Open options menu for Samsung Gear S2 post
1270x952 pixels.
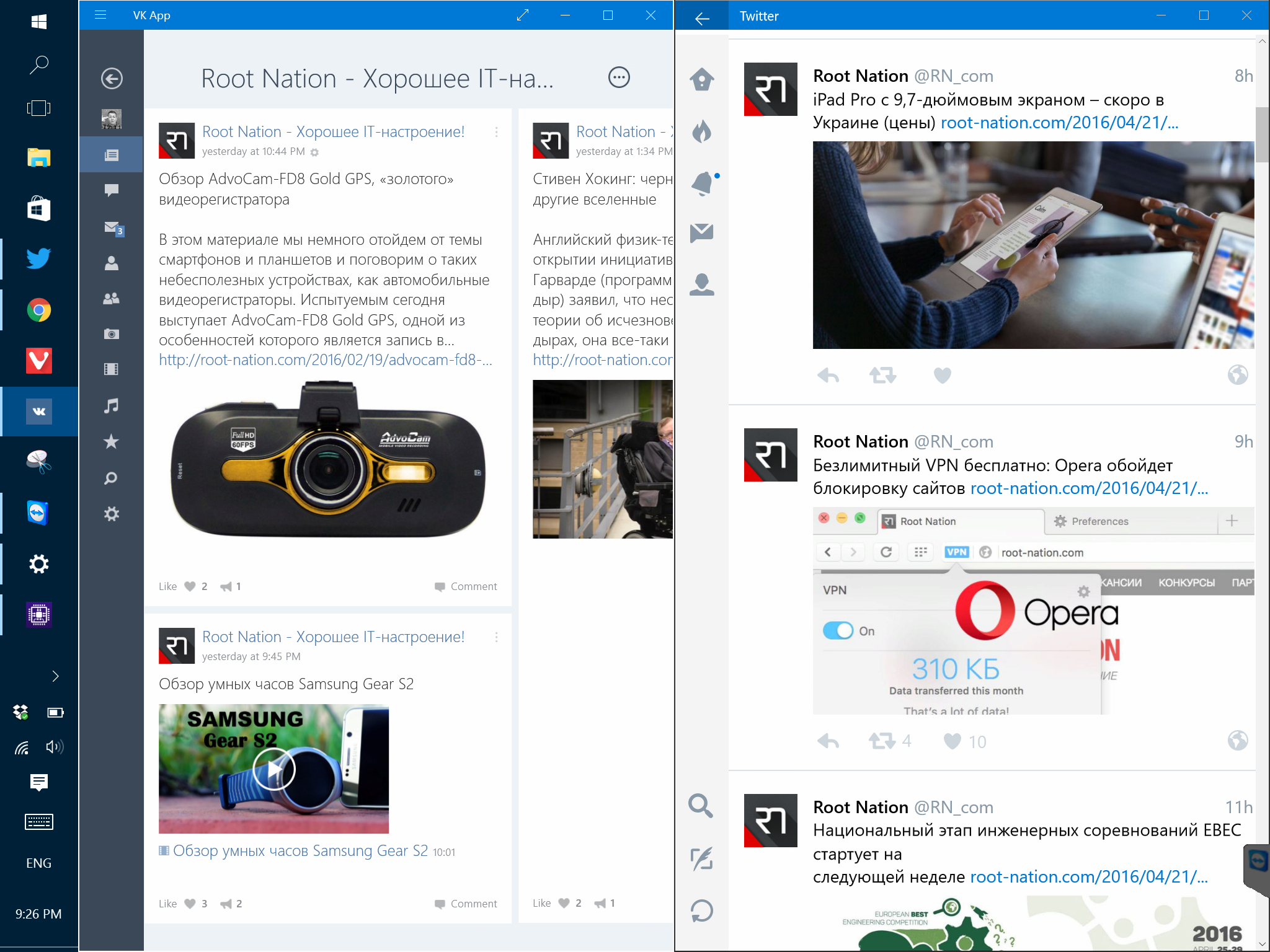coord(496,637)
